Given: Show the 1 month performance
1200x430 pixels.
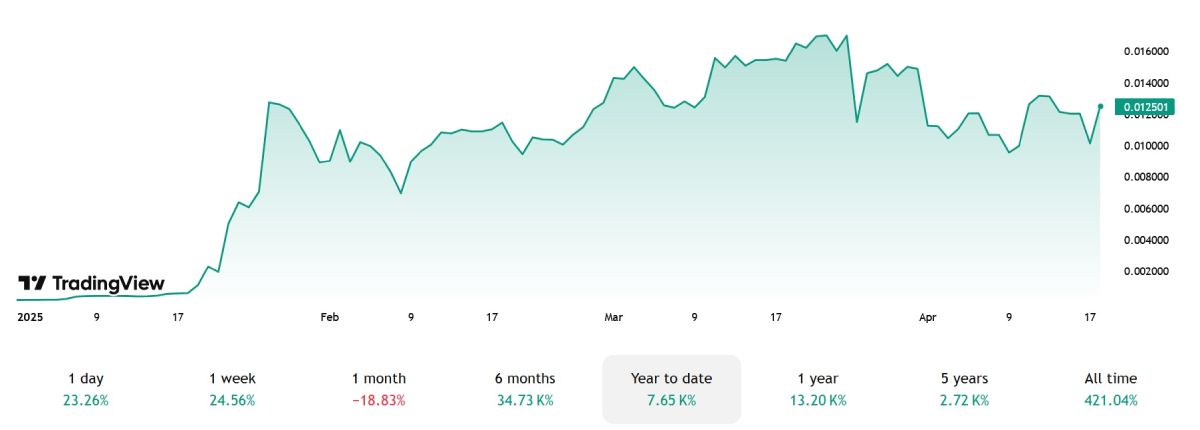Looking at the screenshot, I should click(x=379, y=388).
